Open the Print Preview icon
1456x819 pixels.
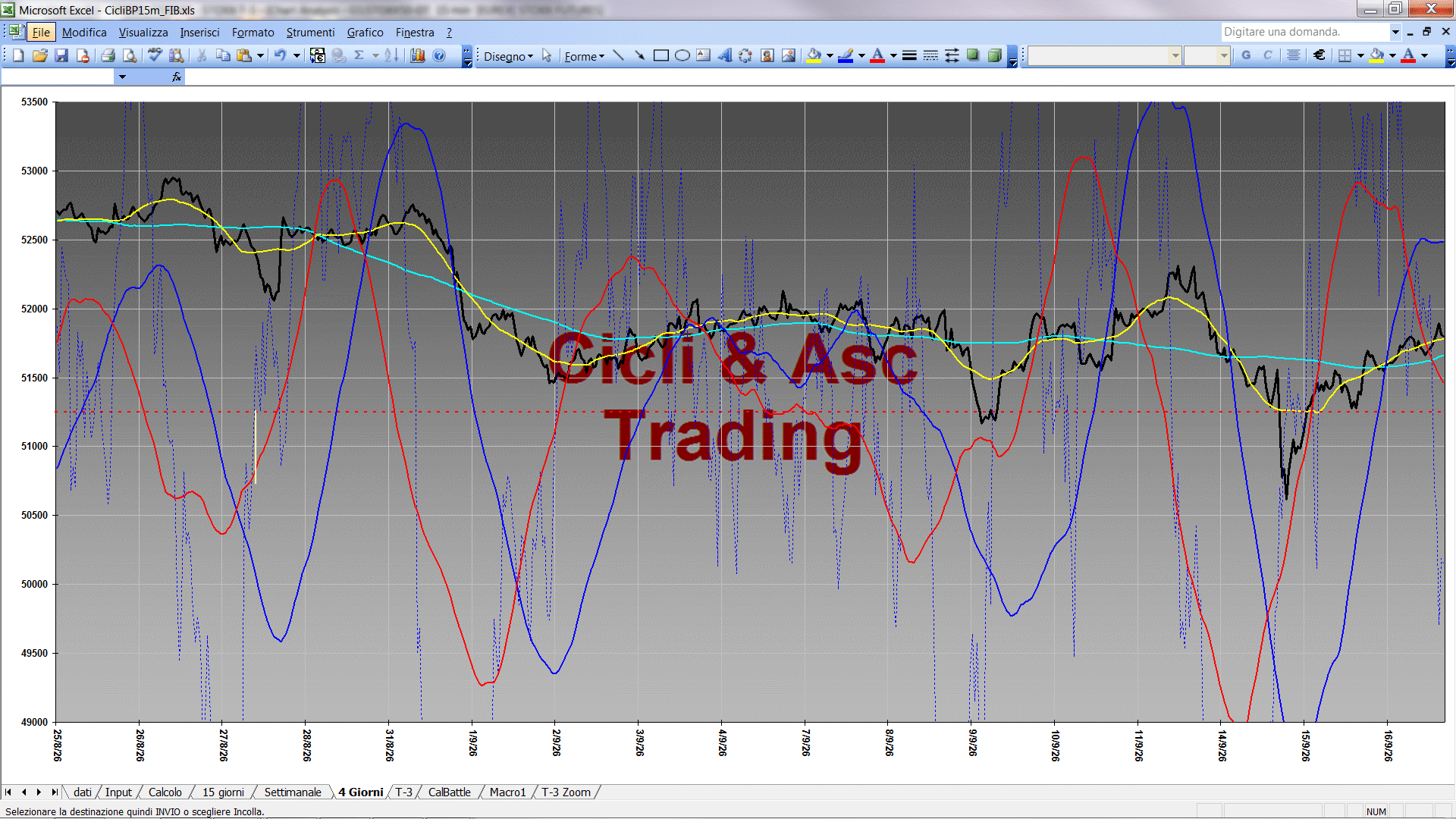(130, 55)
